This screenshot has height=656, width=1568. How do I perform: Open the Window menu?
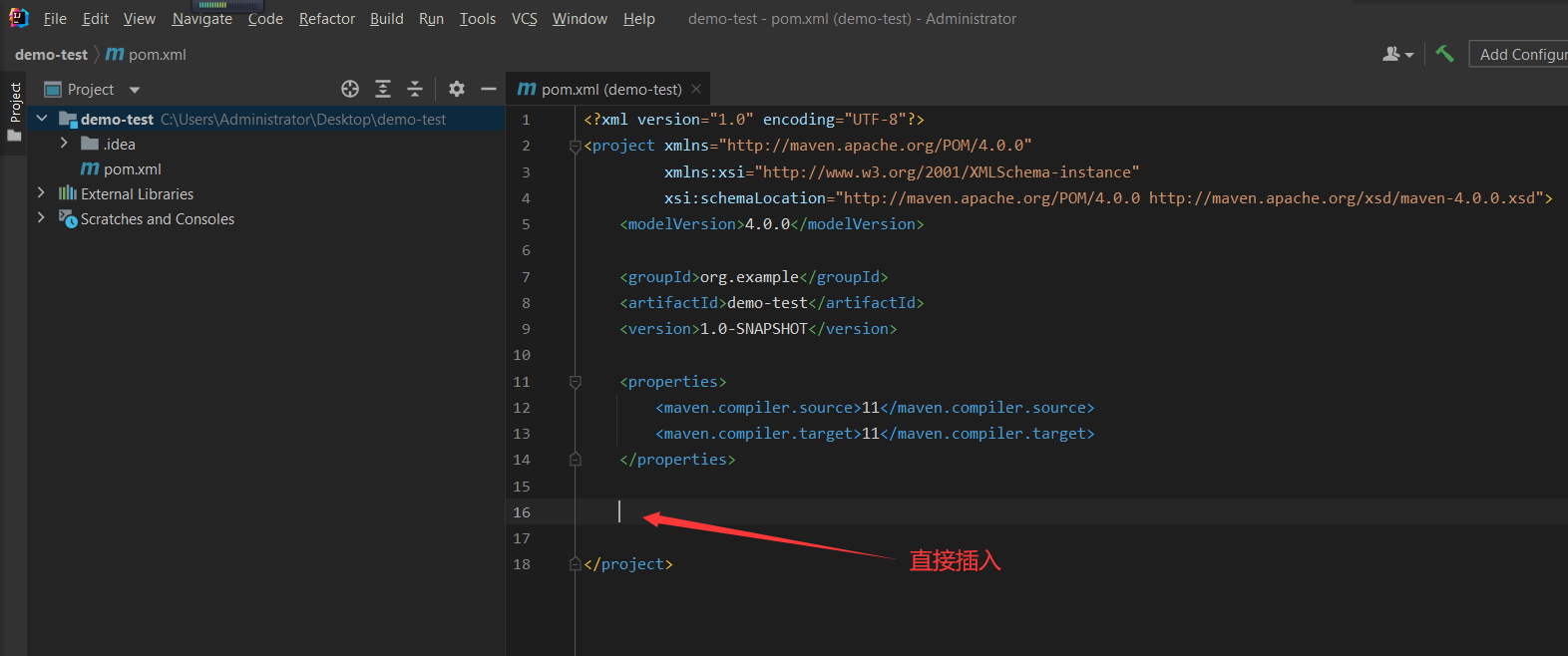(580, 19)
